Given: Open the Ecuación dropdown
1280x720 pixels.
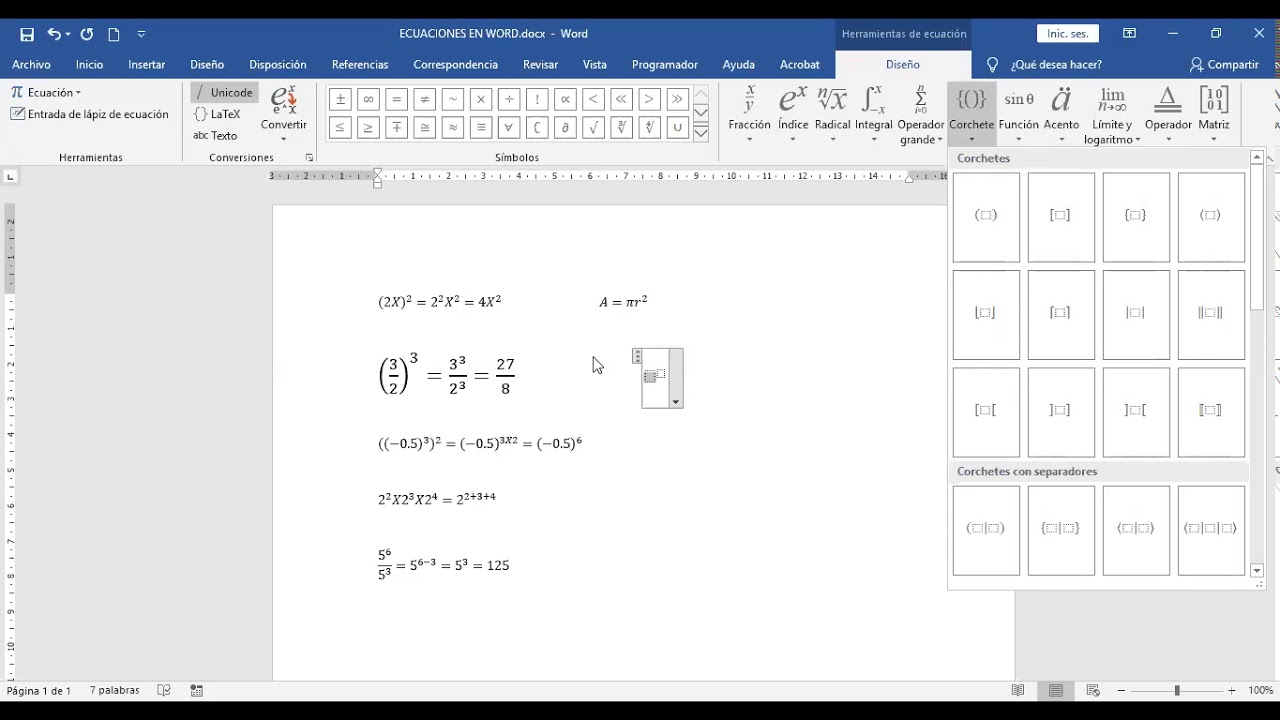Looking at the screenshot, I should [x=46, y=92].
